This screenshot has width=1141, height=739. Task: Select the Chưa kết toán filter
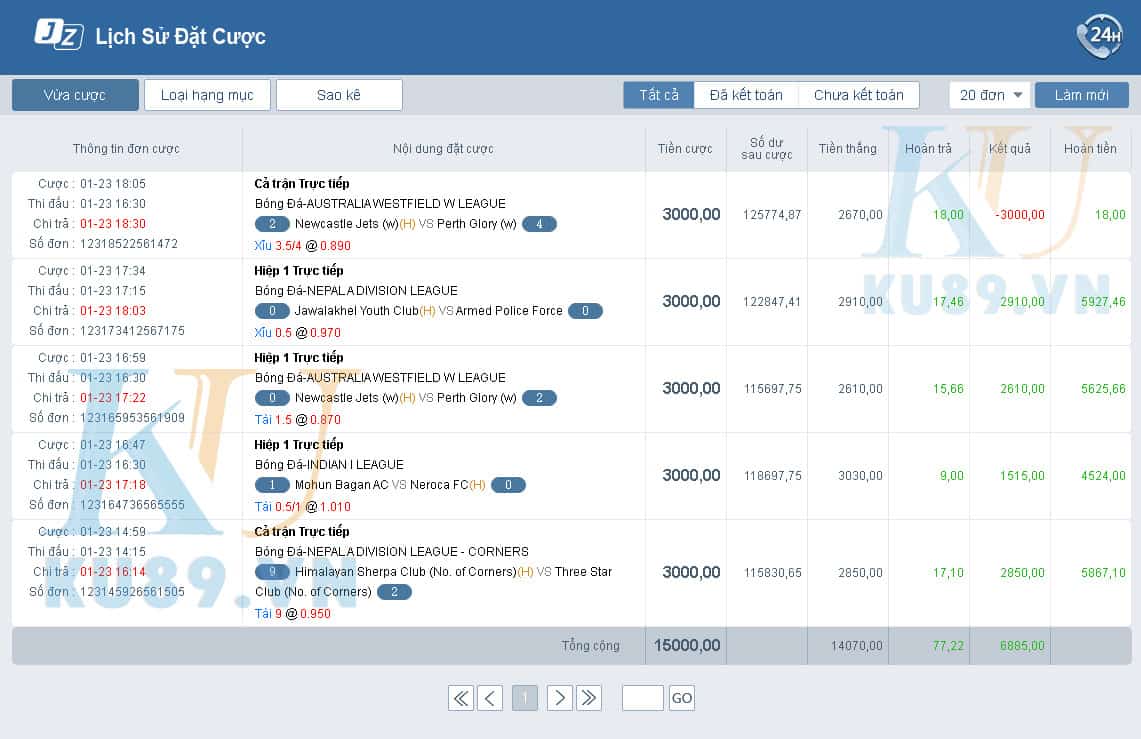coord(859,95)
